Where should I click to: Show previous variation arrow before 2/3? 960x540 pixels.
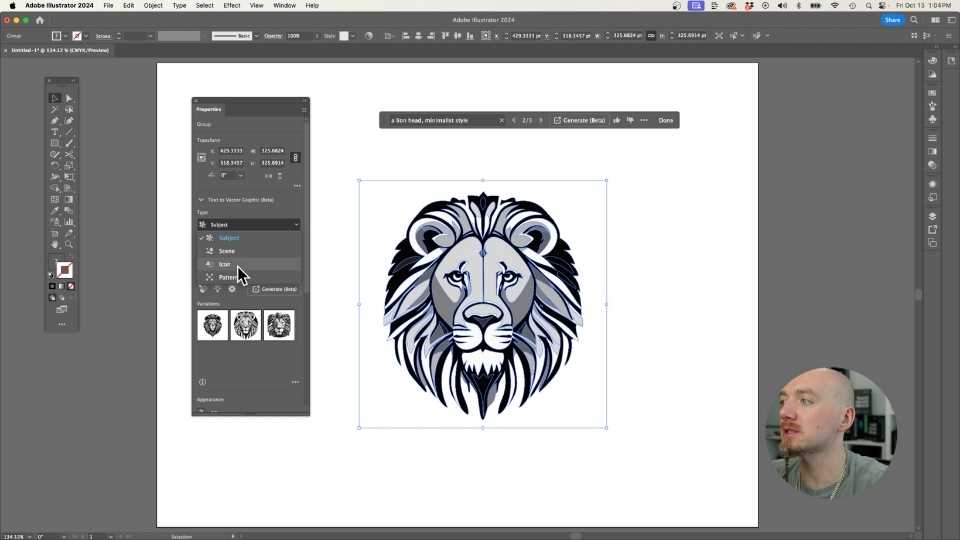click(514, 120)
